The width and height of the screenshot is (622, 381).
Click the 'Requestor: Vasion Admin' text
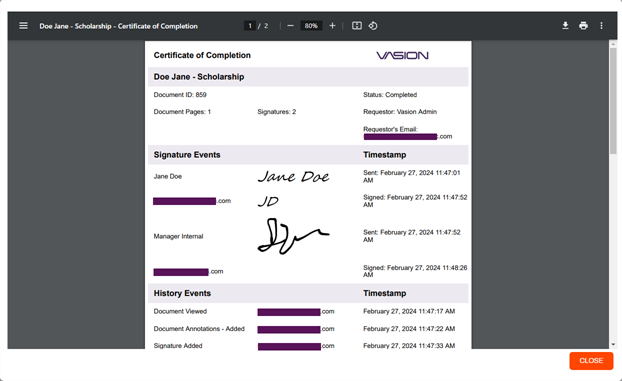pos(400,112)
